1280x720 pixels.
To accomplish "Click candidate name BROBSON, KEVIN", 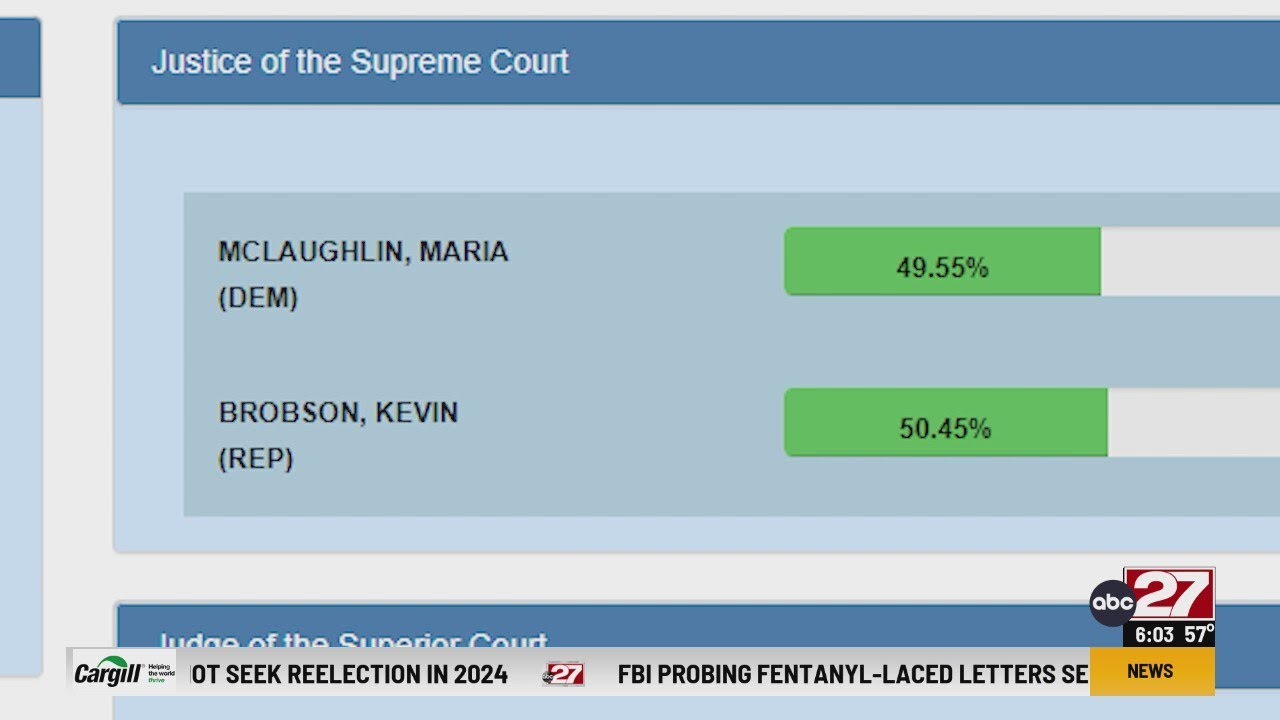I will (x=338, y=412).
